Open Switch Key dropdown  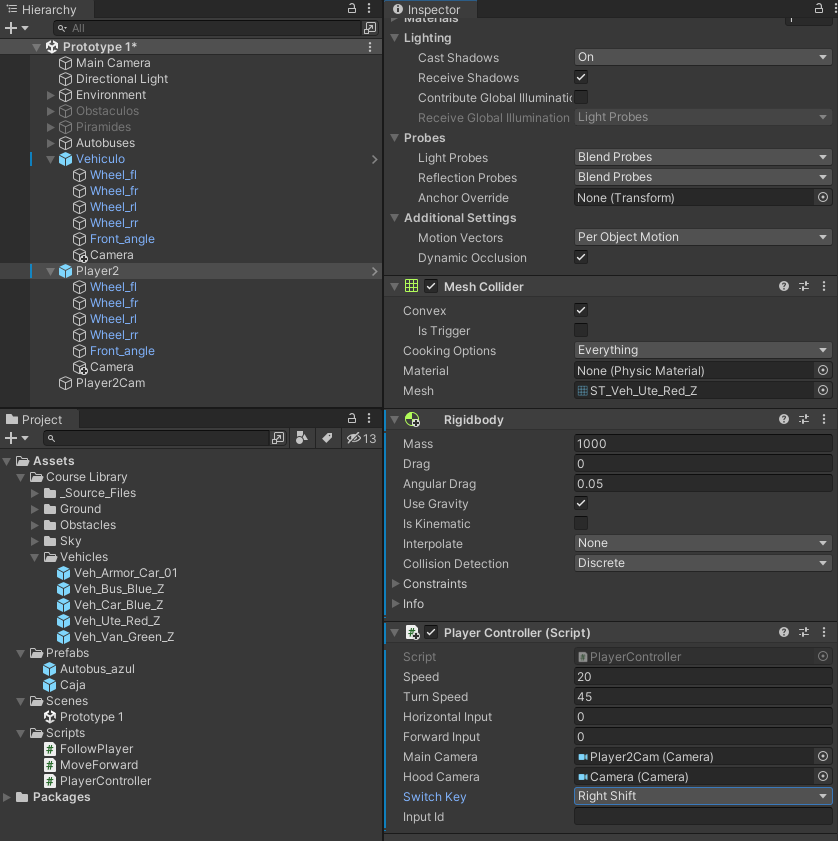pyautogui.click(x=703, y=796)
